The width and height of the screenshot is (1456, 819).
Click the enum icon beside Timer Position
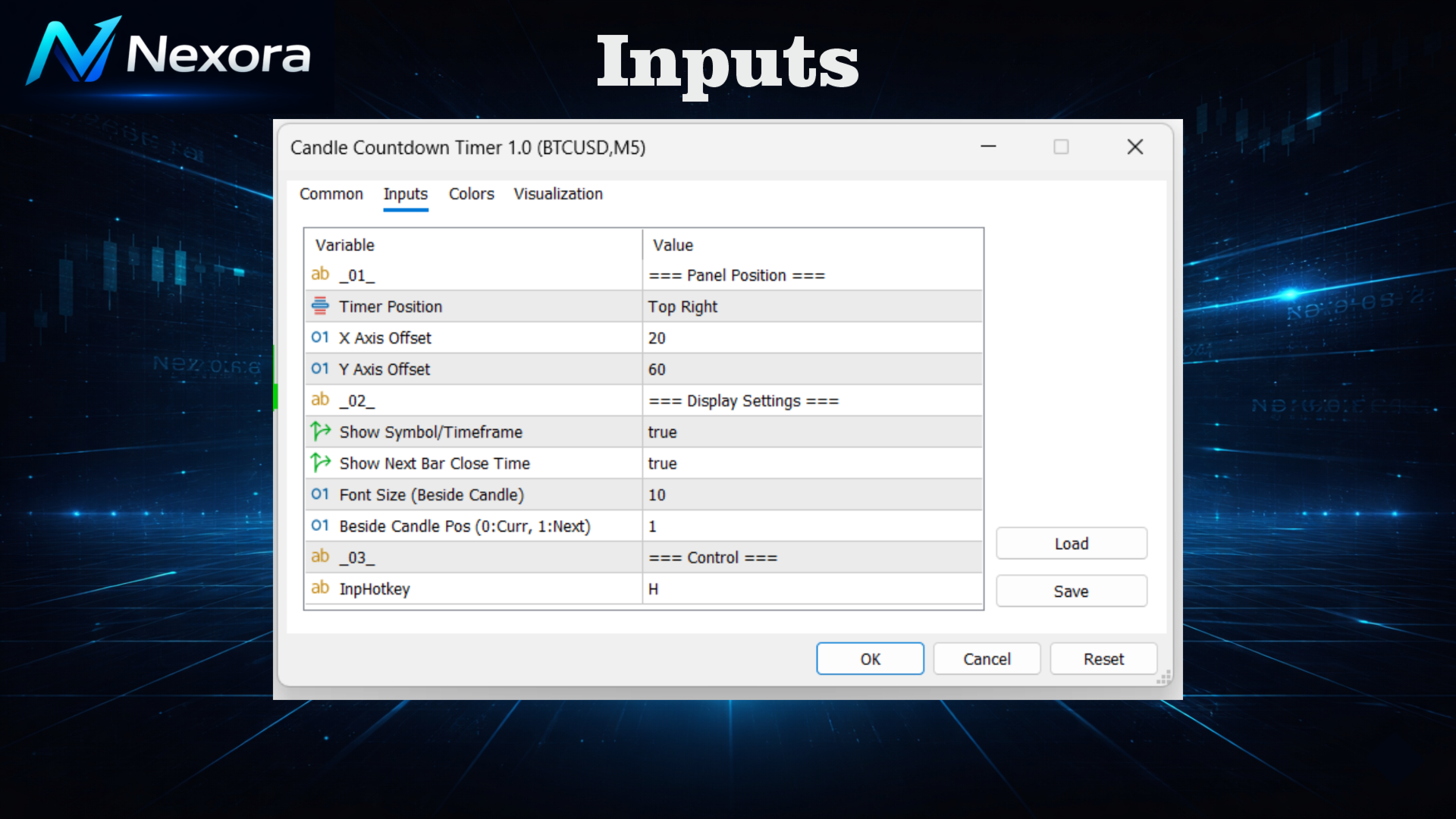coord(320,306)
